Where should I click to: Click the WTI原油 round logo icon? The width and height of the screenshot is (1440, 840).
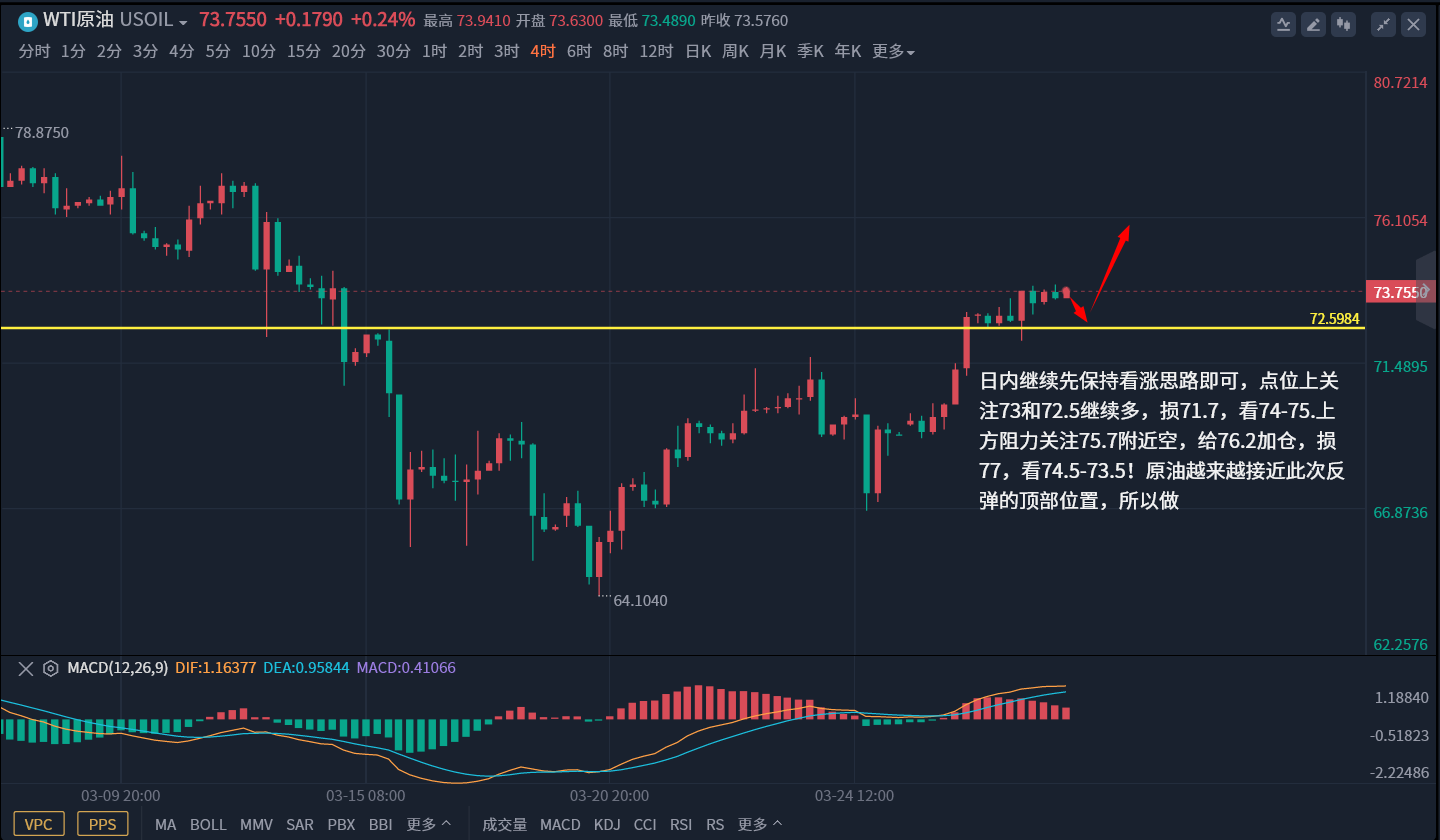28,21
